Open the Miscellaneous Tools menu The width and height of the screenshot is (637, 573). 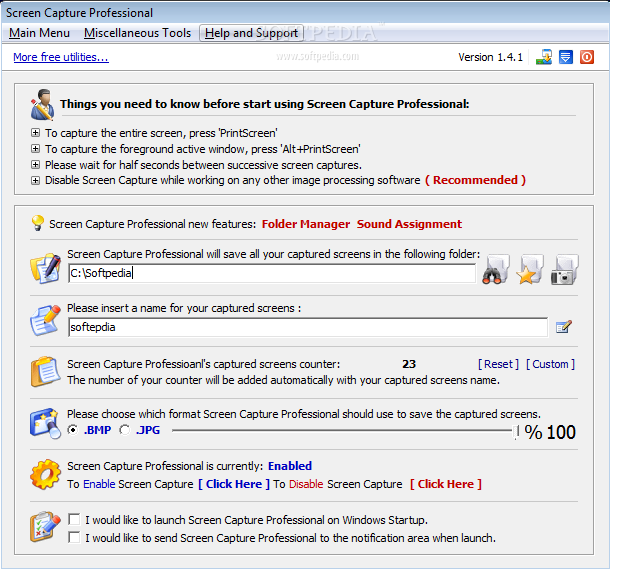point(137,33)
